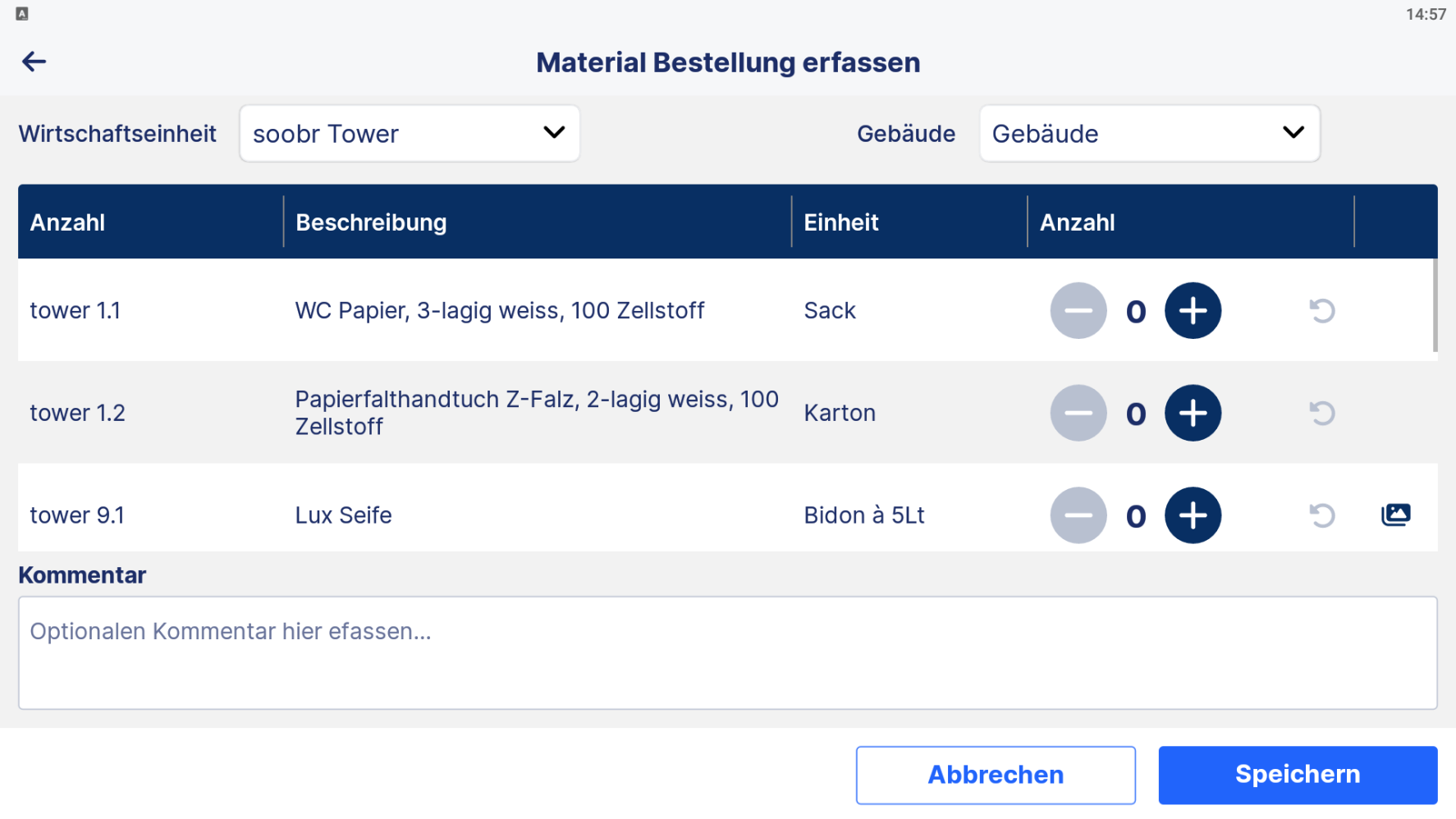This screenshot has height=819, width=1456.
Task: Open the Wirtschaftseinheit dropdown
Action: point(410,133)
